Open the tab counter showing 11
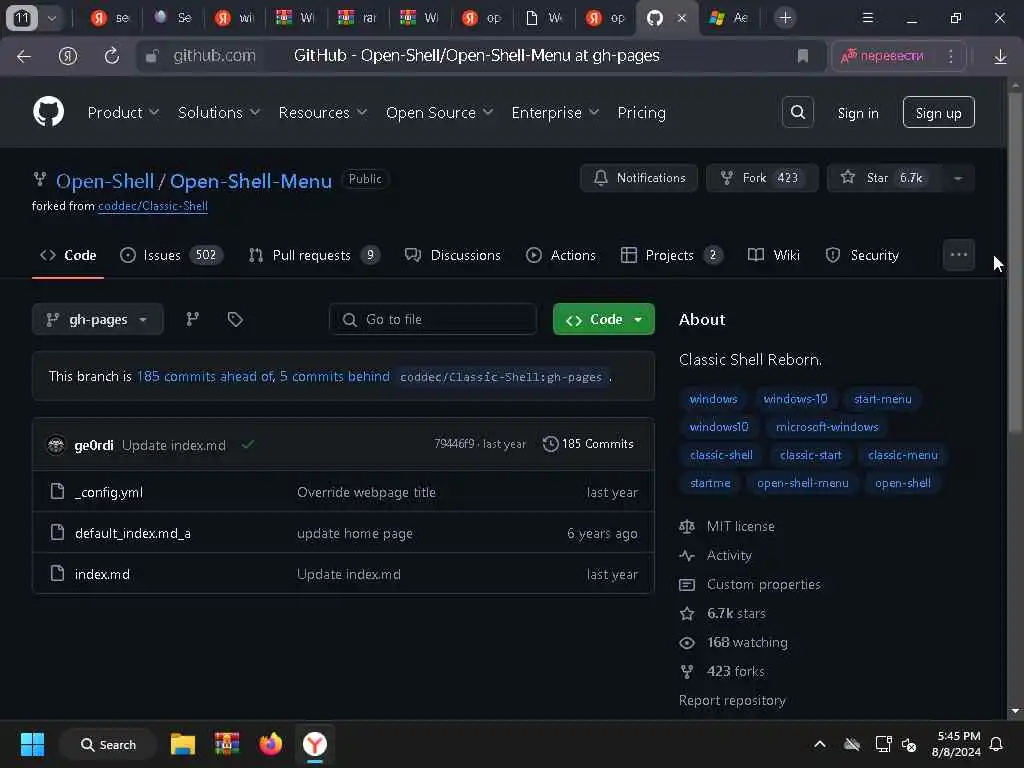The image size is (1024, 768). coord(22,18)
